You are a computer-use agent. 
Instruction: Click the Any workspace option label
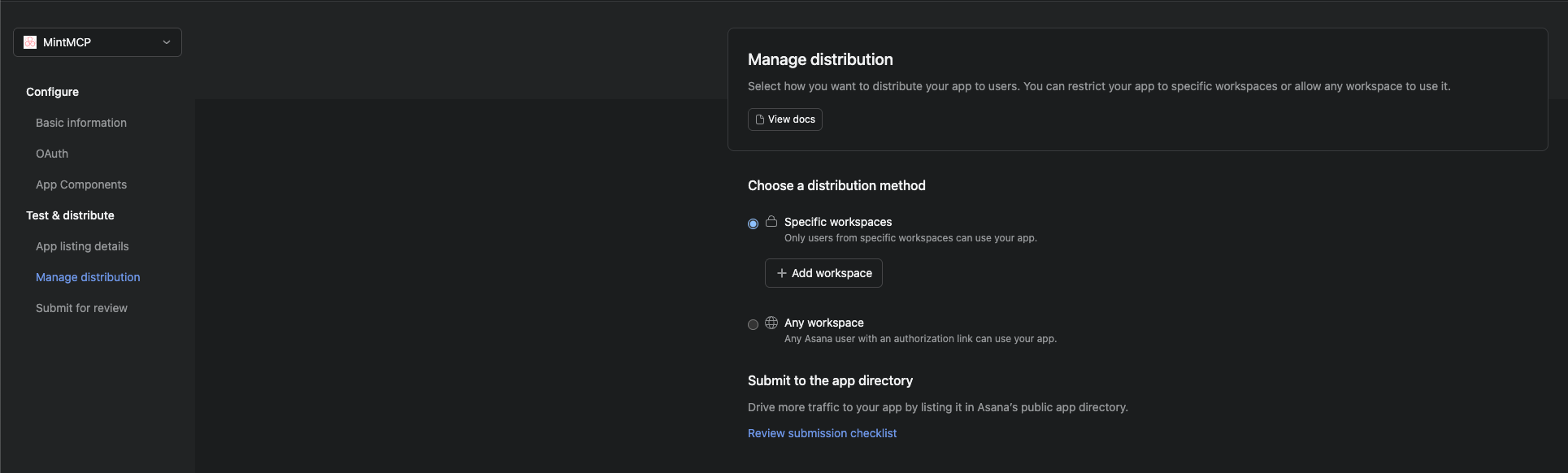point(824,323)
